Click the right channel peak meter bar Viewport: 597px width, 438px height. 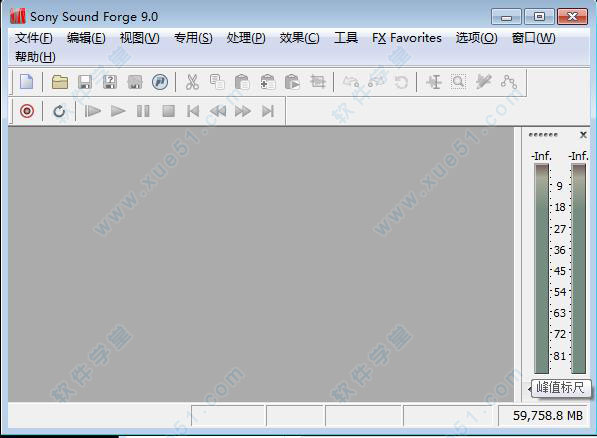coord(579,269)
